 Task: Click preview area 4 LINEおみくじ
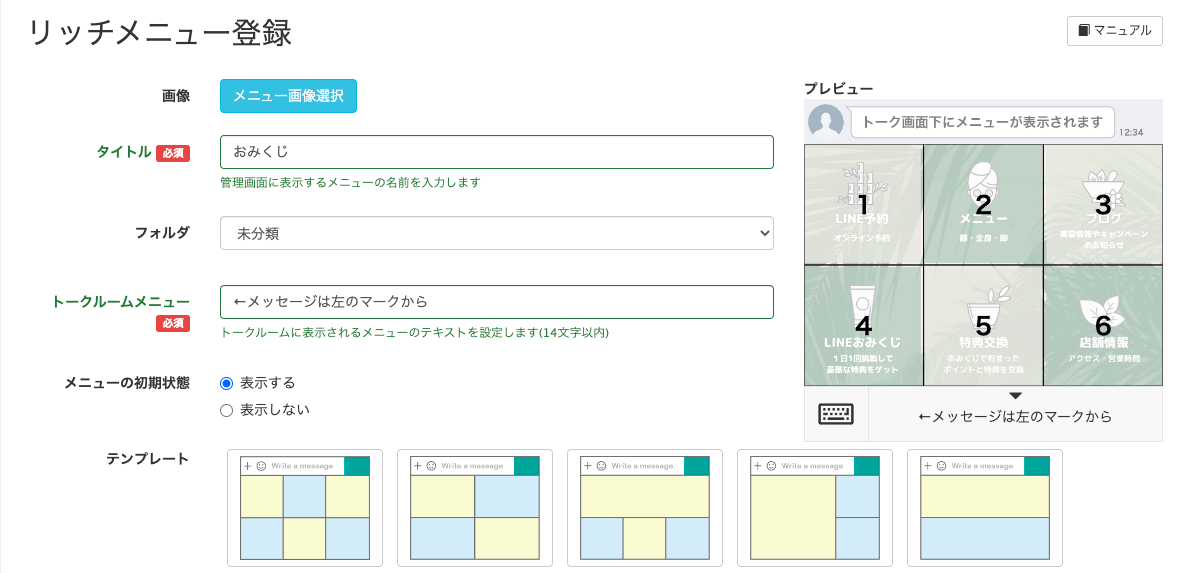coord(864,325)
